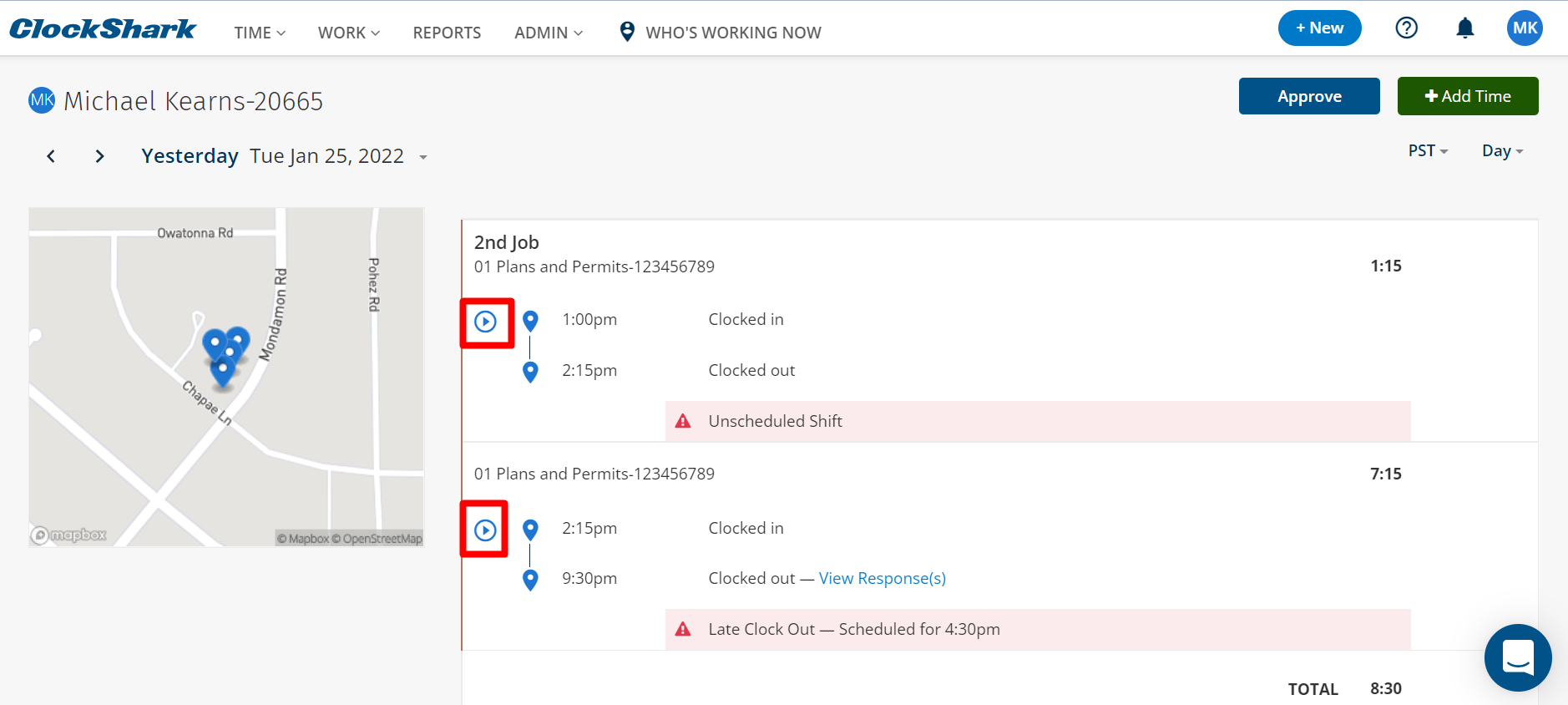
Task: Click the Mapbox logo on map
Action: click(x=68, y=535)
